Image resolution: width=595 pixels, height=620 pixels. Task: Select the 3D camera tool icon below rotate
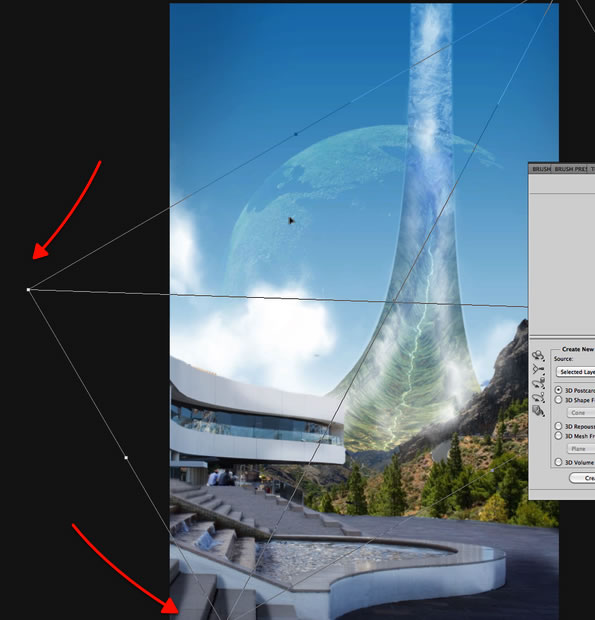pos(538,369)
